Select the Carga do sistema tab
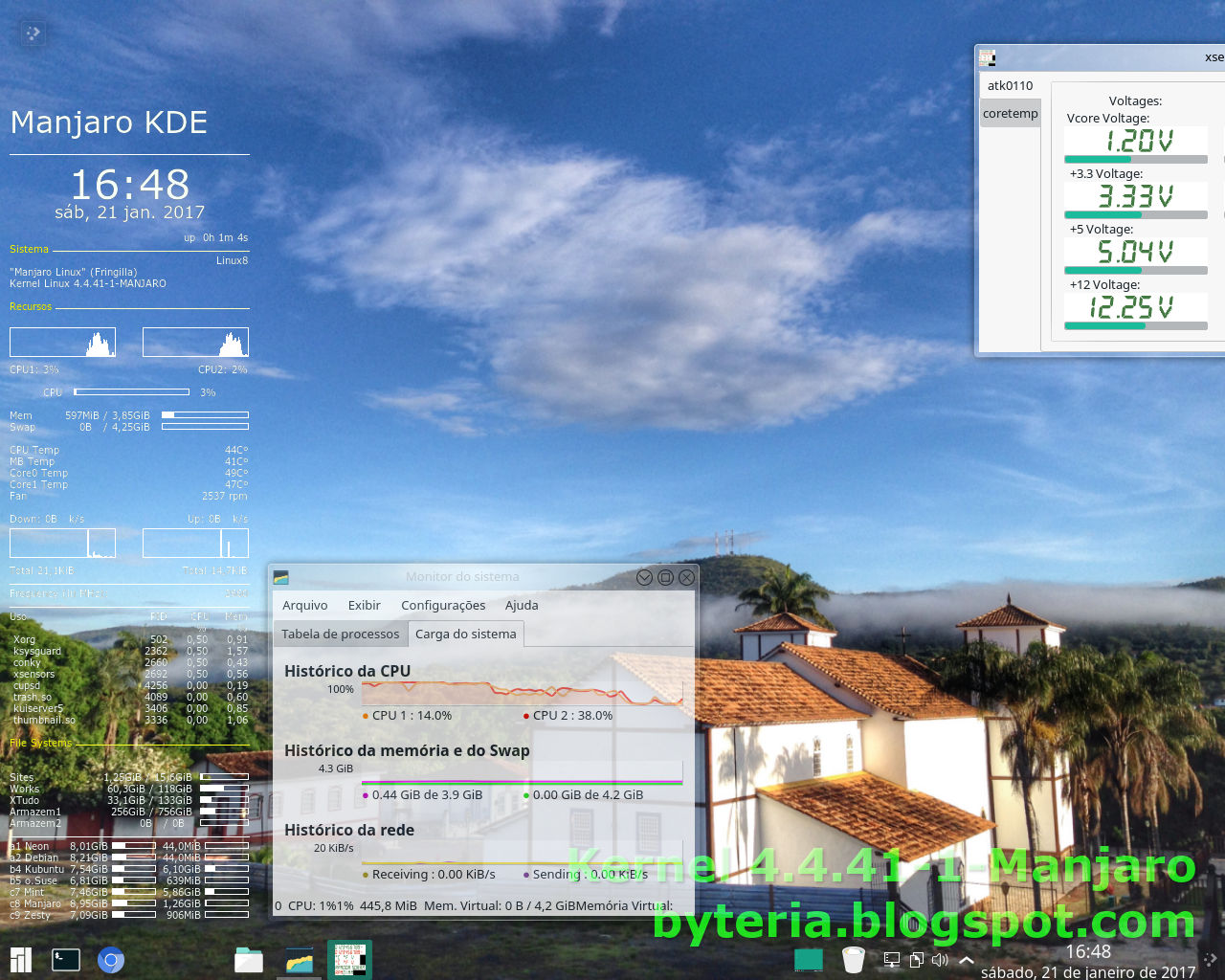 click(466, 634)
